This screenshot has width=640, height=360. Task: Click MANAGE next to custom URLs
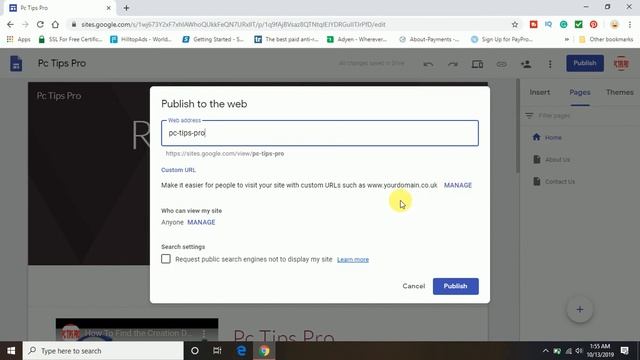pos(458,185)
